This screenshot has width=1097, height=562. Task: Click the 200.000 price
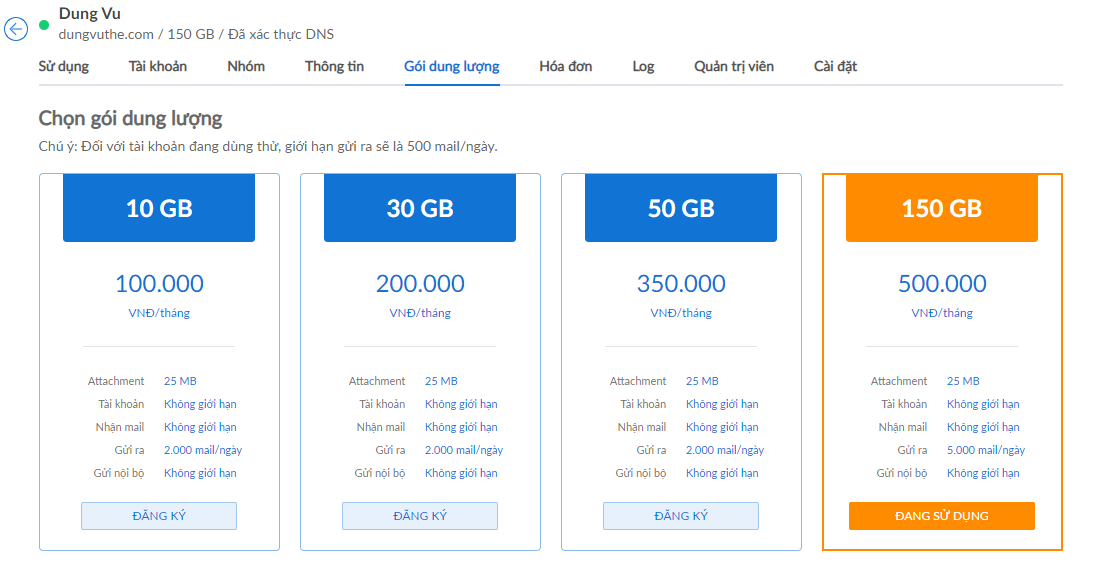(420, 283)
